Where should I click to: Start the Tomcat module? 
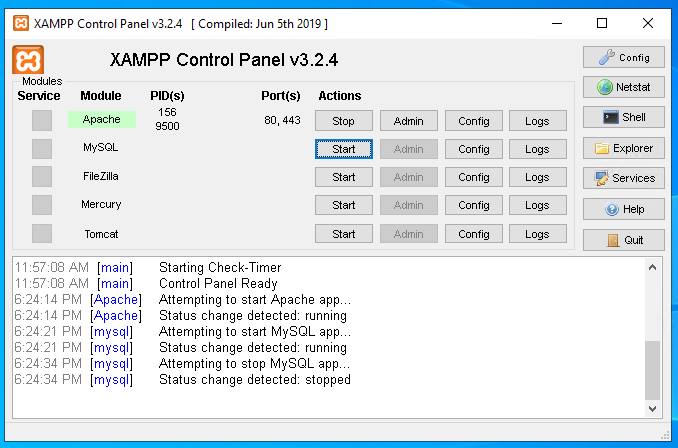(344, 234)
